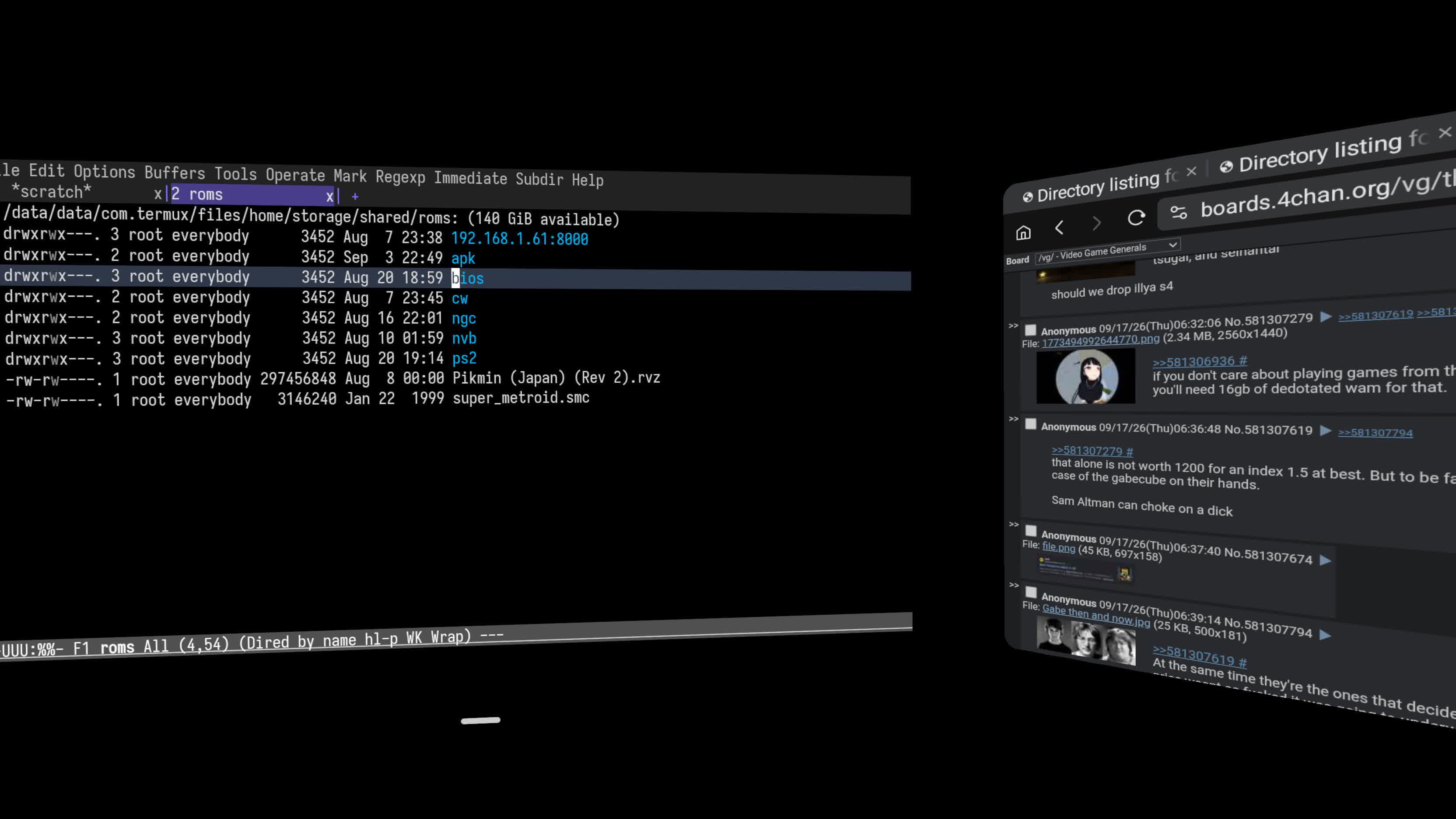Screen dimensions: 1456x819
Task: Open post menu arrow for No.581307279
Action: [x=1326, y=316]
